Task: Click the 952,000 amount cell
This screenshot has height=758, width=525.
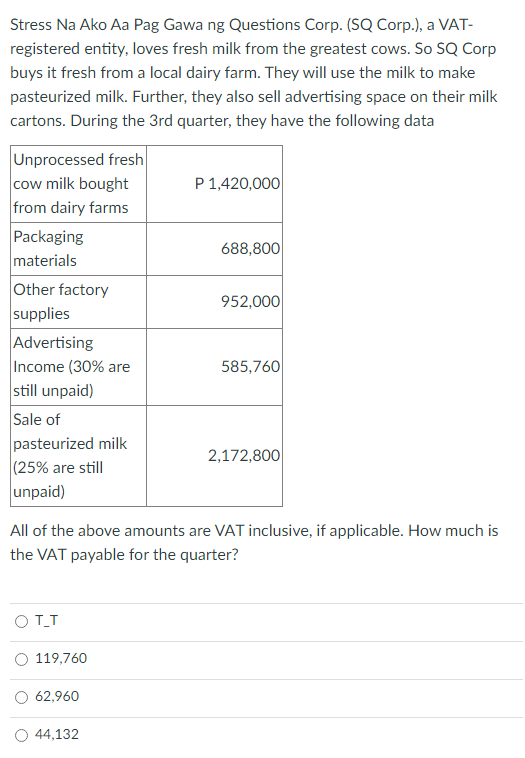Action: click(215, 302)
